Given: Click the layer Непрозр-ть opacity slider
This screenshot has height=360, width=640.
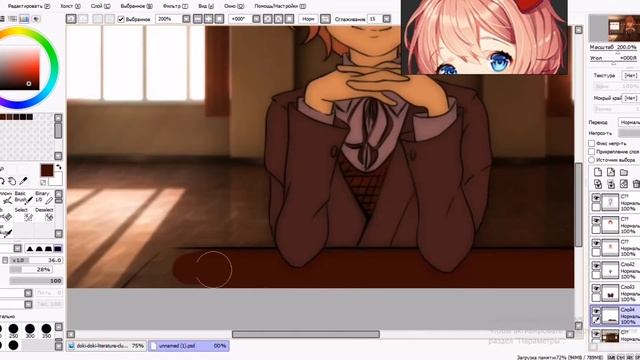Looking at the screenshot, I should click(629, 133).
